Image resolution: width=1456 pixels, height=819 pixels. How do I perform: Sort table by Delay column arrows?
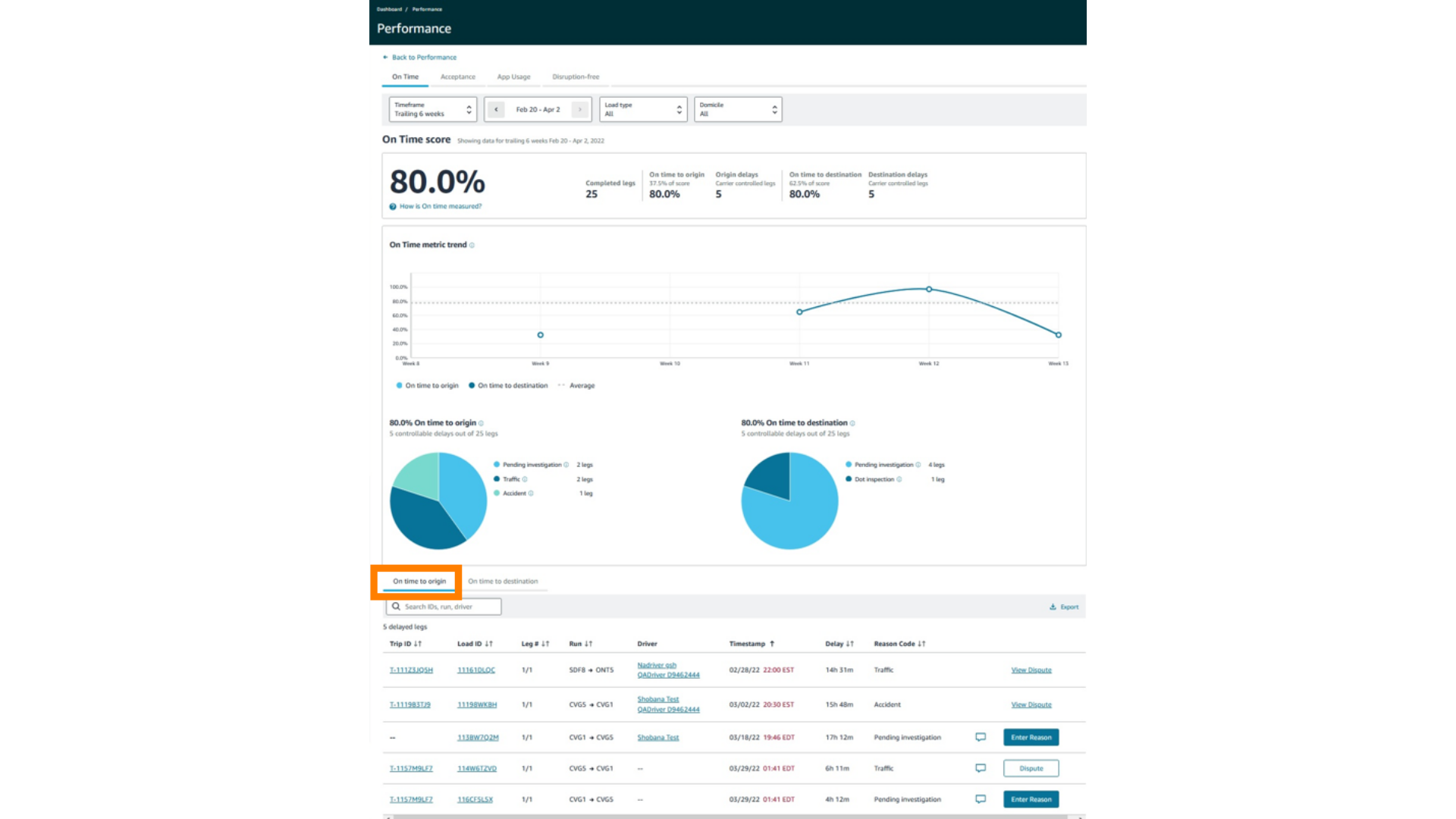[850, 644]
